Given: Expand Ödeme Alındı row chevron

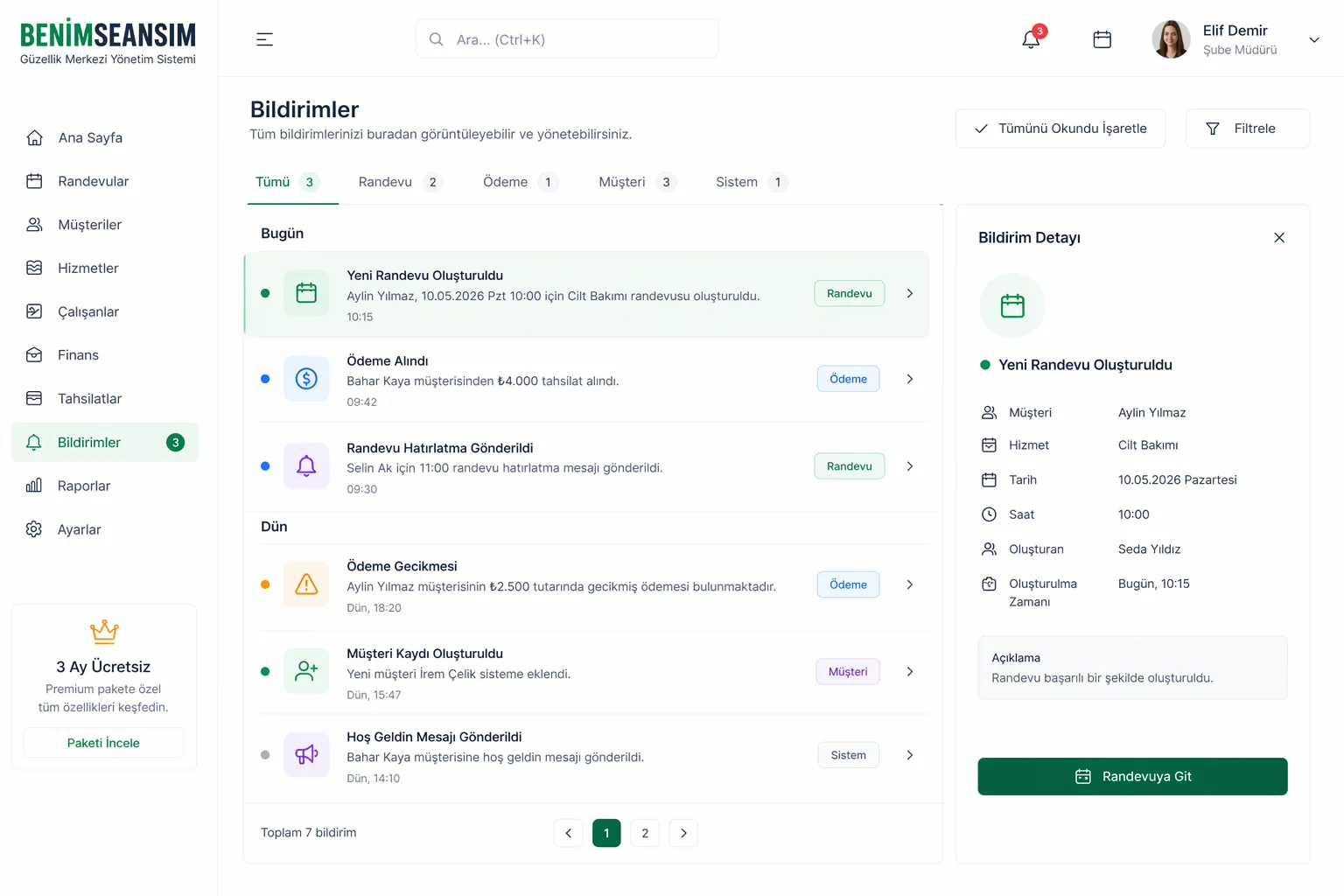Looking at the screenshot, I should pos(910,379).
